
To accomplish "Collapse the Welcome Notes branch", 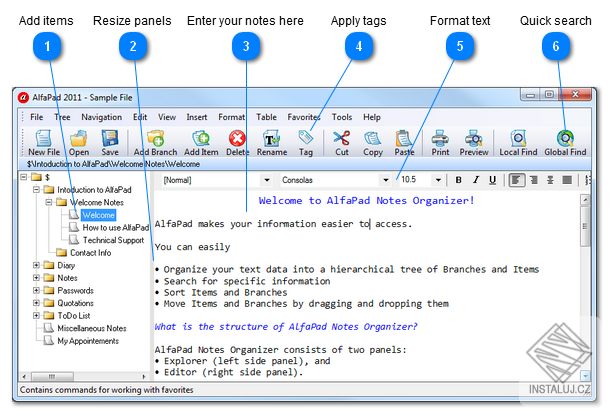I will click(x=49, y=202).
